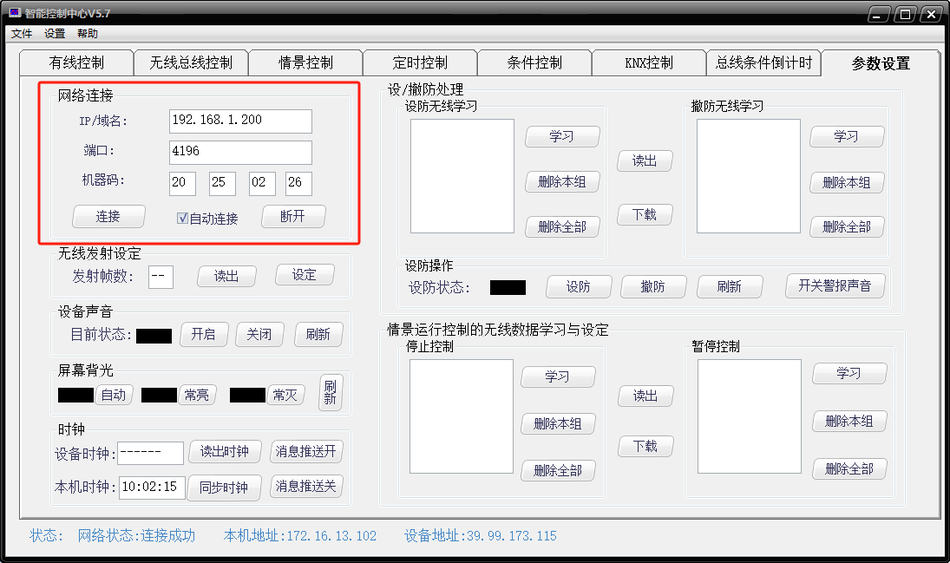Switch to the 情景控制 tab
The height and width of the screenshot is (563, 950).
[305, 62]
